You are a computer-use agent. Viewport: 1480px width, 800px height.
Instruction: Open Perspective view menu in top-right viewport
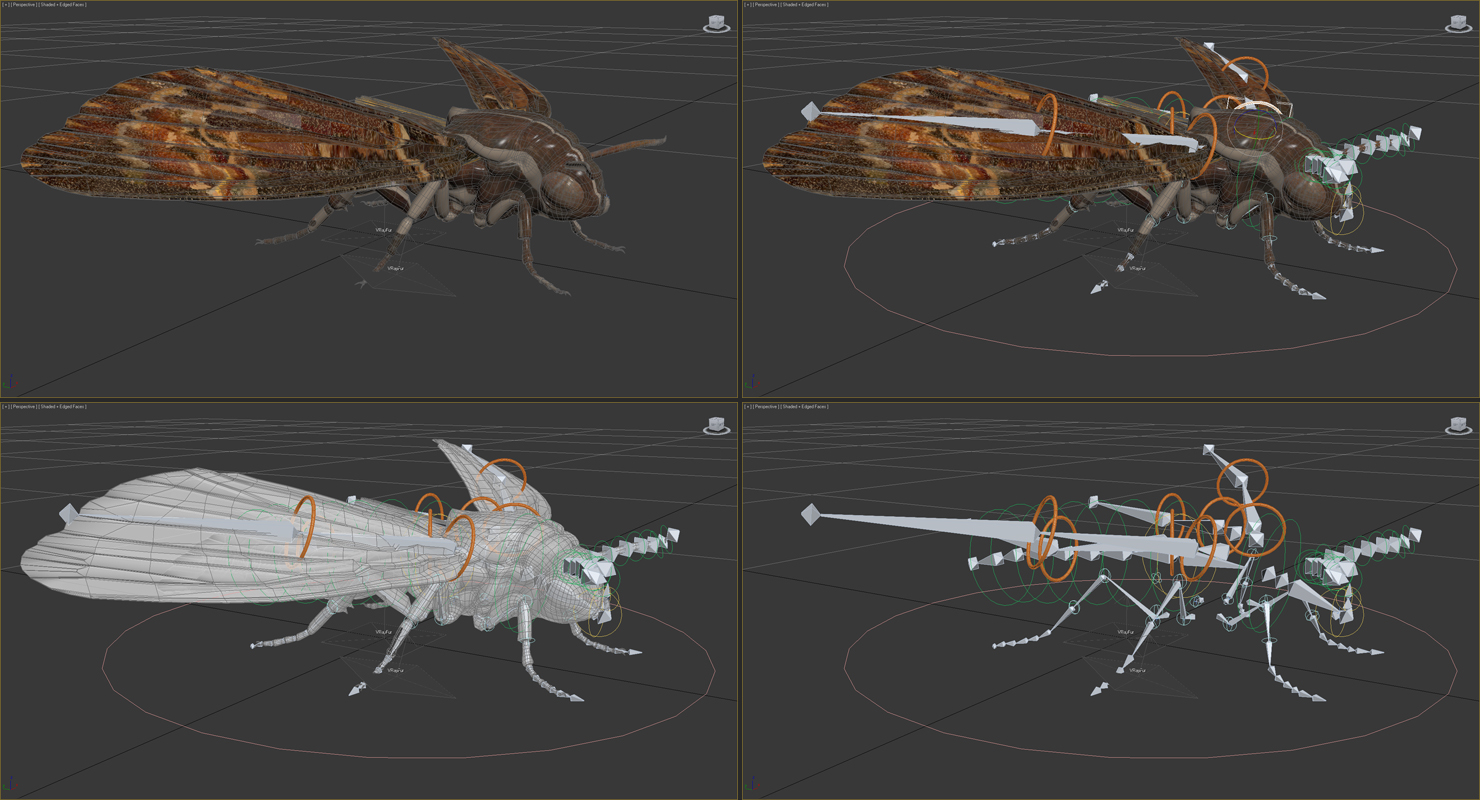click(764, 5)
